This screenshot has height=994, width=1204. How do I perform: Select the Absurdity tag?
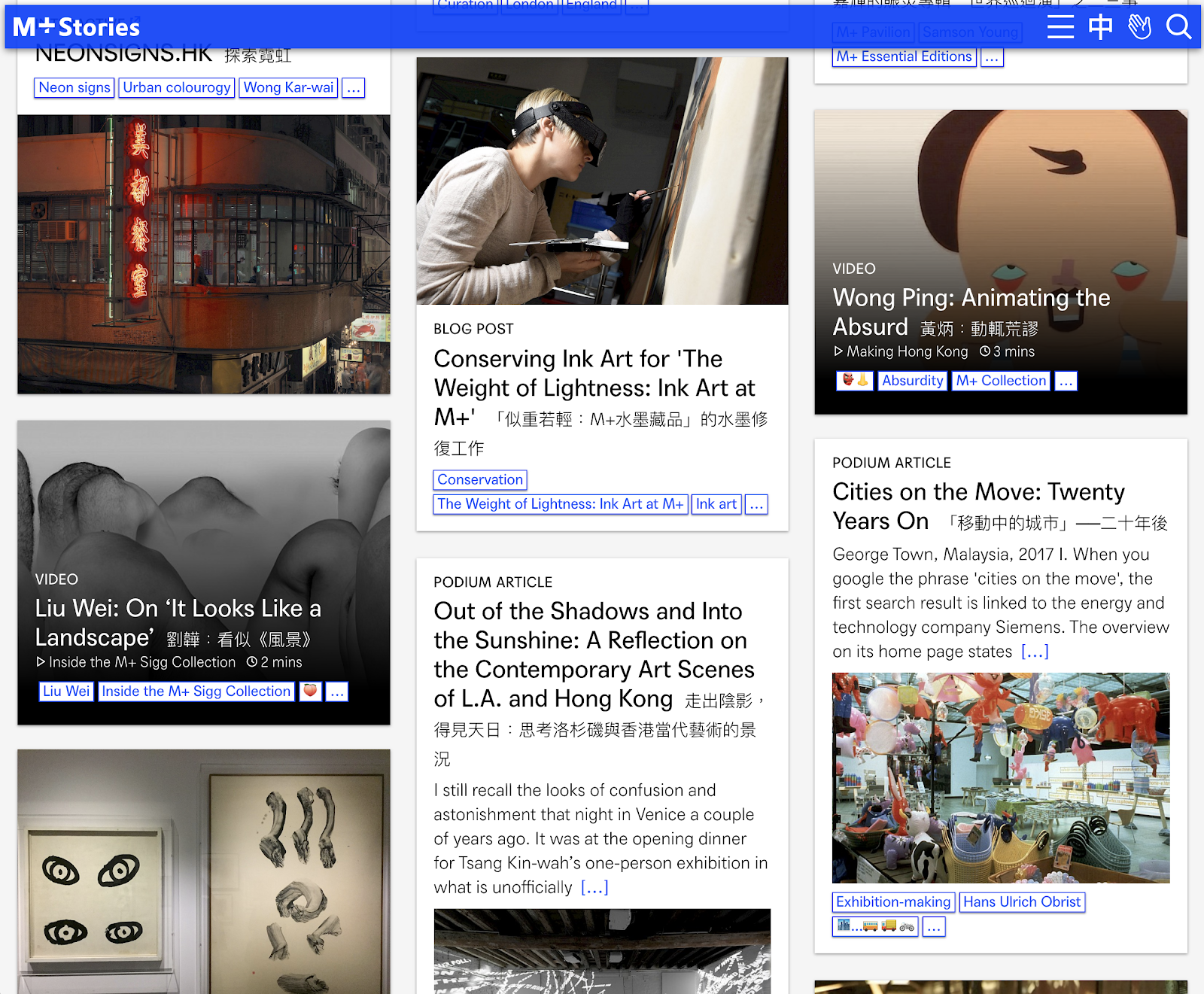click(x=912, y=381)
